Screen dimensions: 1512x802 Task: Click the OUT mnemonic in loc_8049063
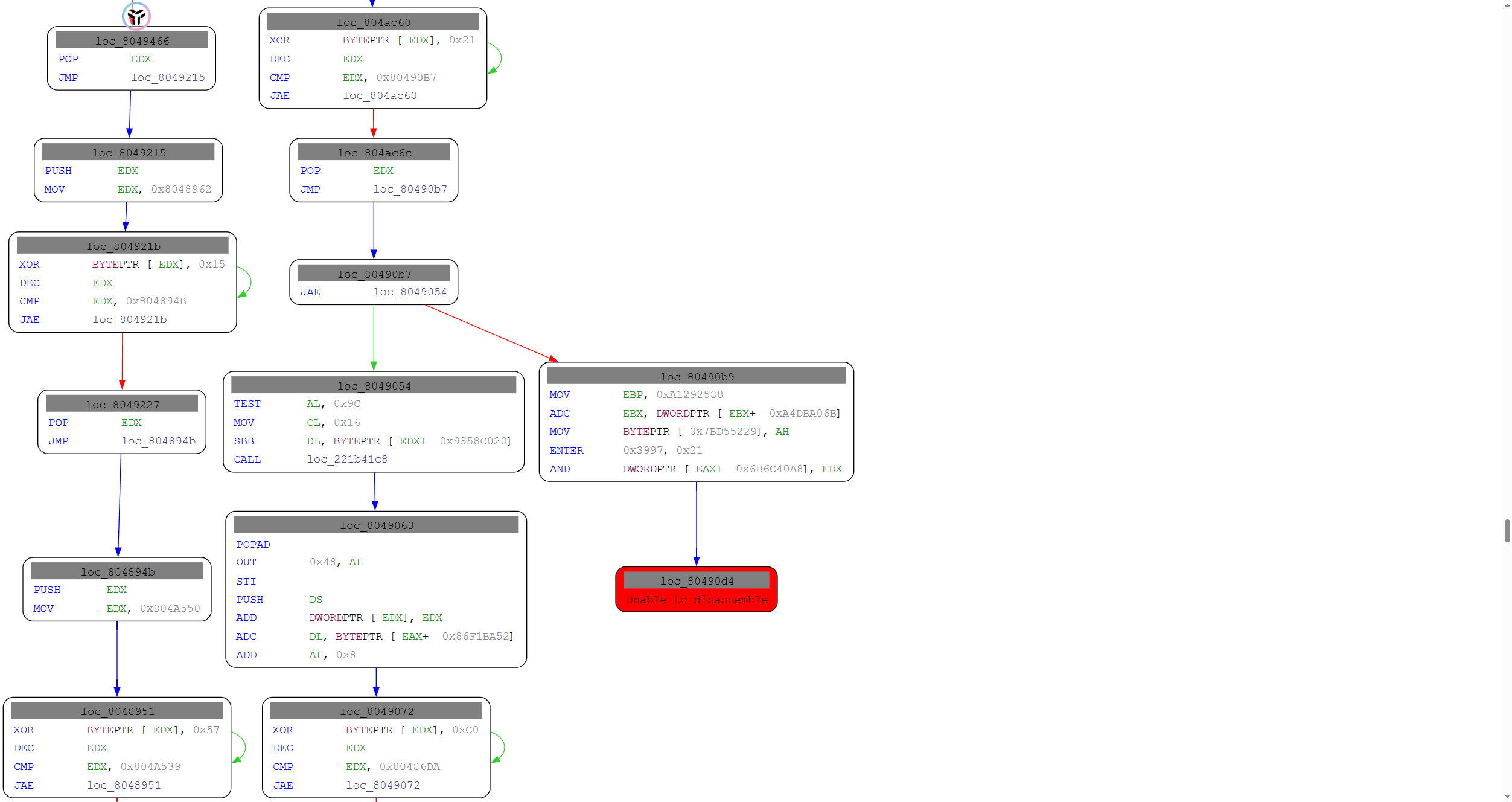246,562
